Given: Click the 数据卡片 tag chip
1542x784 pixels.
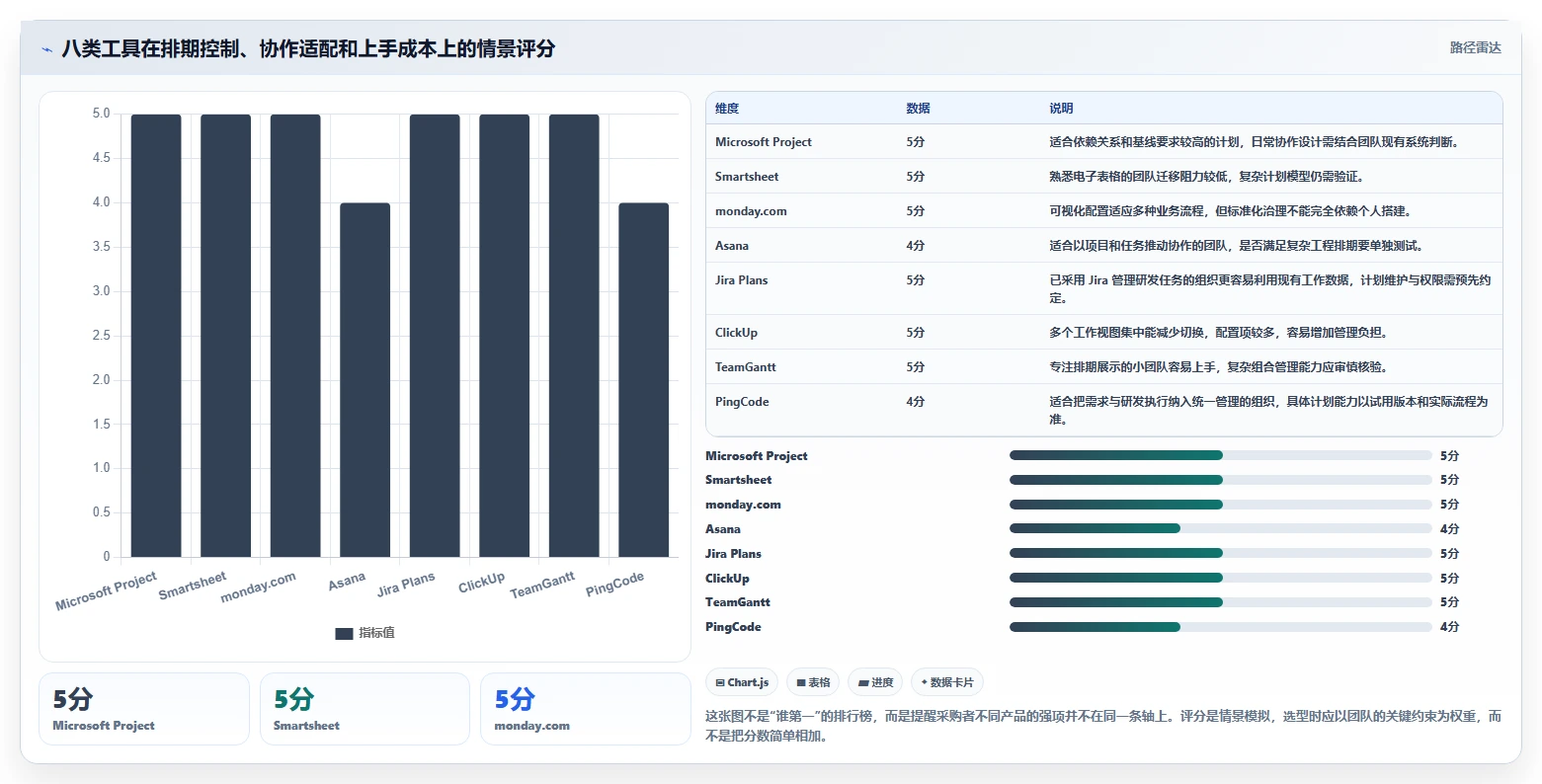Looking at the screenshot, I should tap(947, 682).
